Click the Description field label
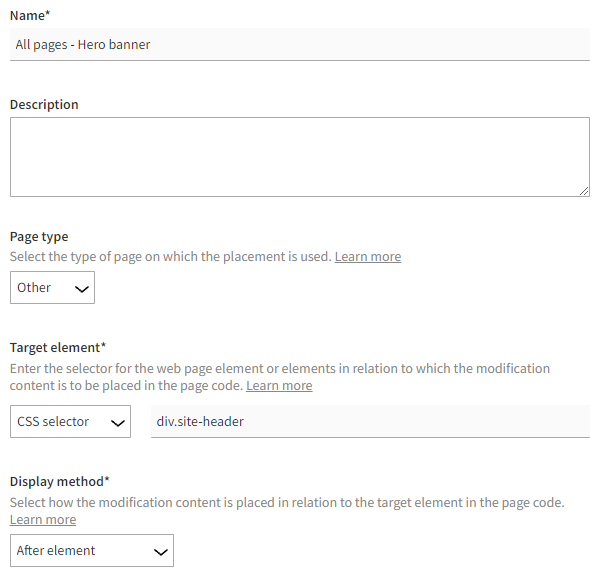Screen dimensions: 600x577 [x=44, y=104]
